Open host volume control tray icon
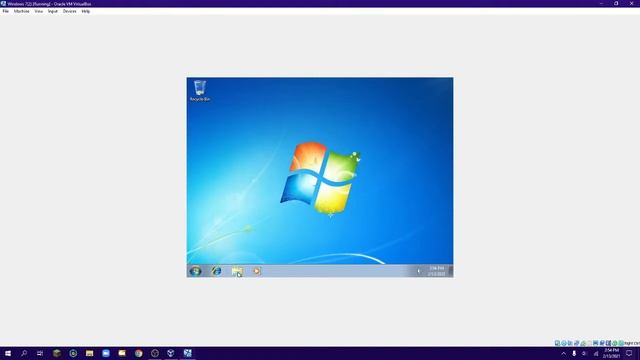The height and width of the screenshot is (360, 640). [584, 353]
